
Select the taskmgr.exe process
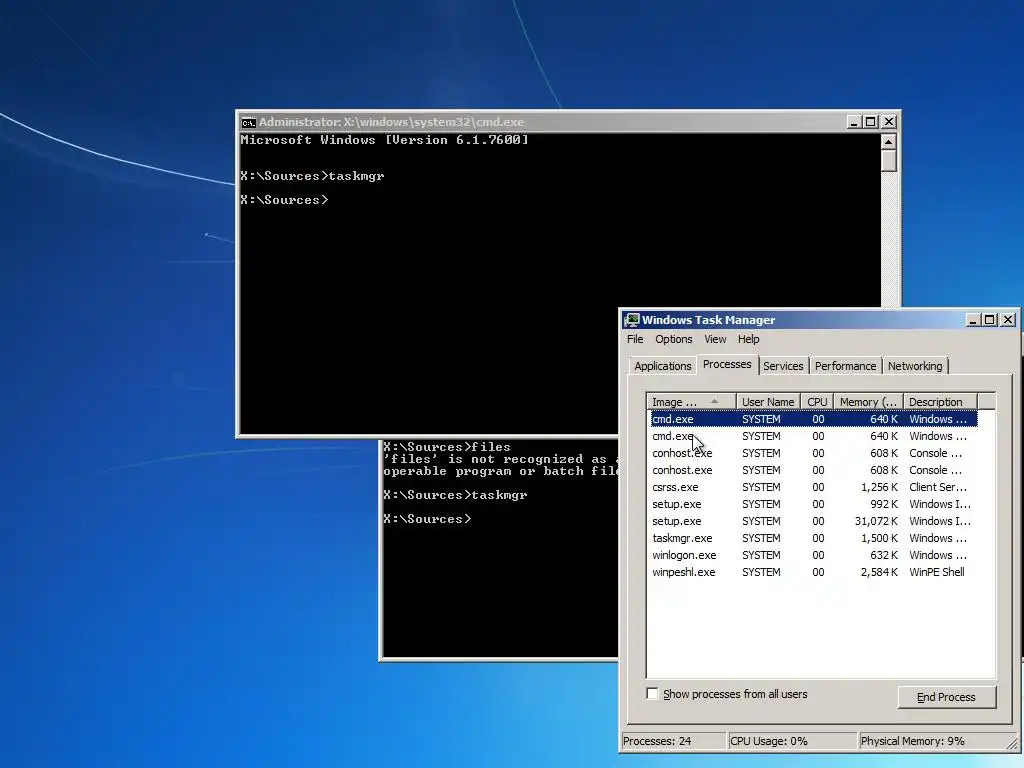click(x=814, y=537)
